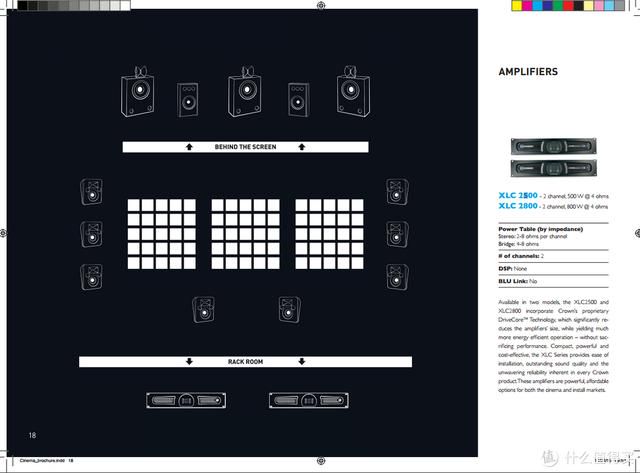
Task: Click the top amplifier product photo
Action: [553, 147]
